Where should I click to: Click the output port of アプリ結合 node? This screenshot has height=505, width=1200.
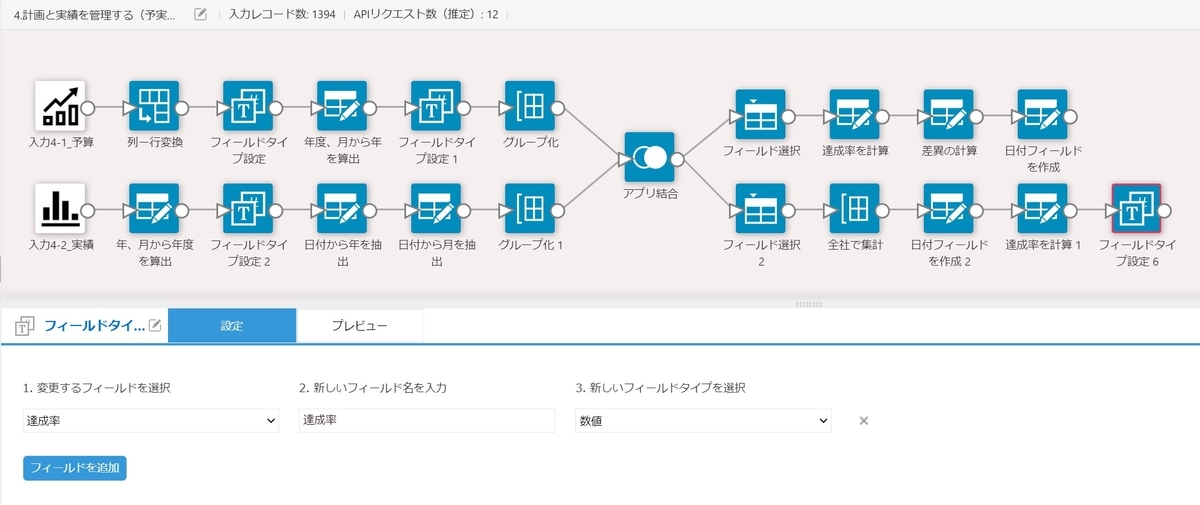tap(679, 158)
